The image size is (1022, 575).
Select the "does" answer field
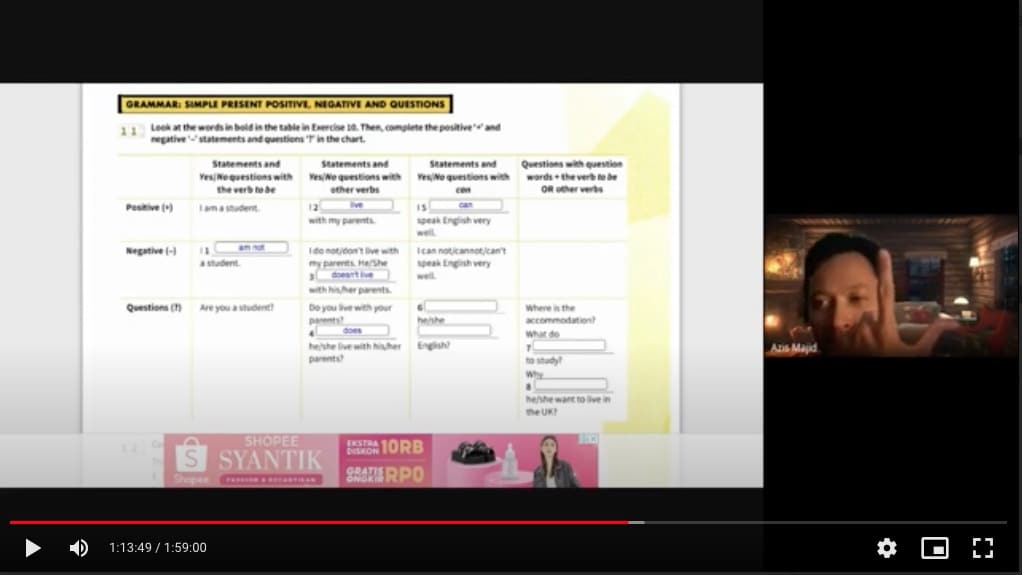[x=352, y=330]
